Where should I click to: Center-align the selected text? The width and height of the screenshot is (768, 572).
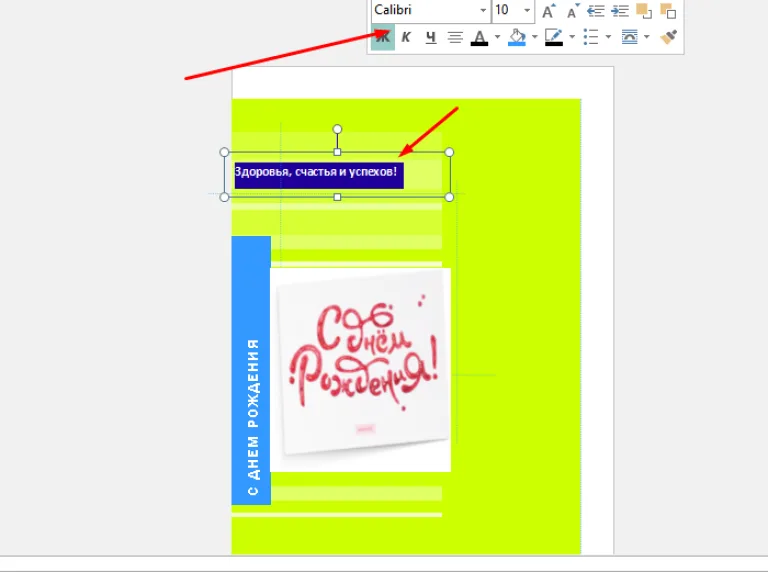tap(455, 37)
